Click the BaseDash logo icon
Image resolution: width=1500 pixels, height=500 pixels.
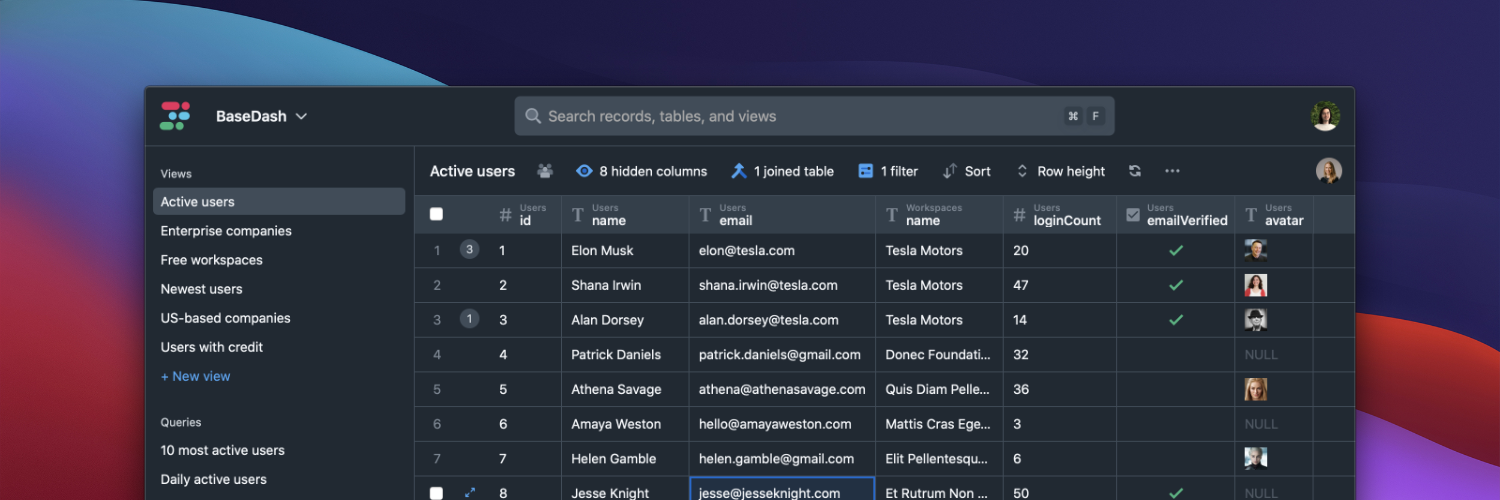(175, 116)
